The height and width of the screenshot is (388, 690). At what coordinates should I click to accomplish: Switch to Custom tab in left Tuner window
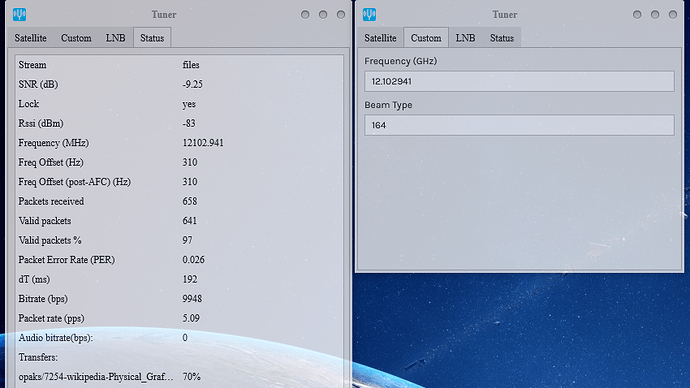coord(76,38)
